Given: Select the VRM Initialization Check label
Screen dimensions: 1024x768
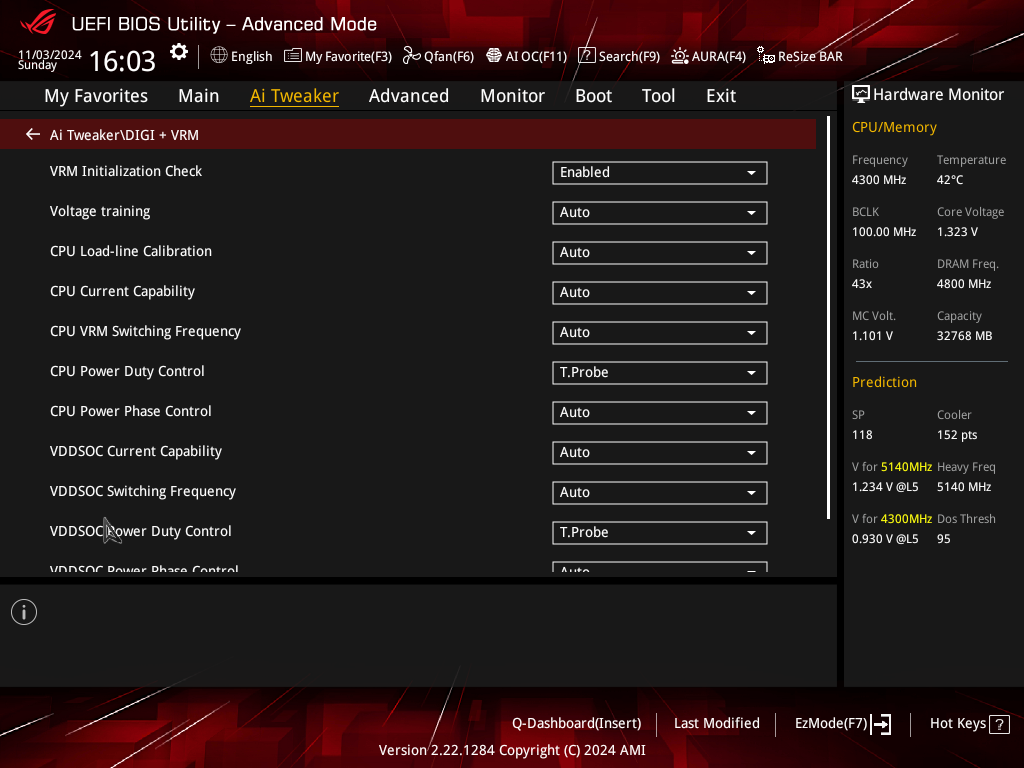Looking at the screenshot, I should click(x=126, y=172).
